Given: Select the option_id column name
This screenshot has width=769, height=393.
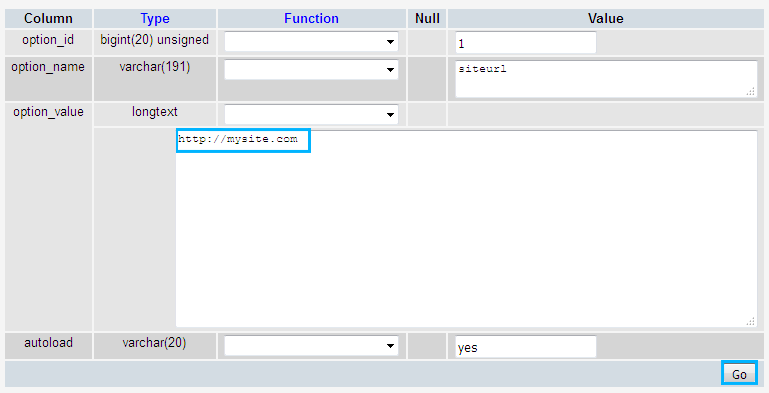Looking at the screenshot, I should [x=48, y=40].
